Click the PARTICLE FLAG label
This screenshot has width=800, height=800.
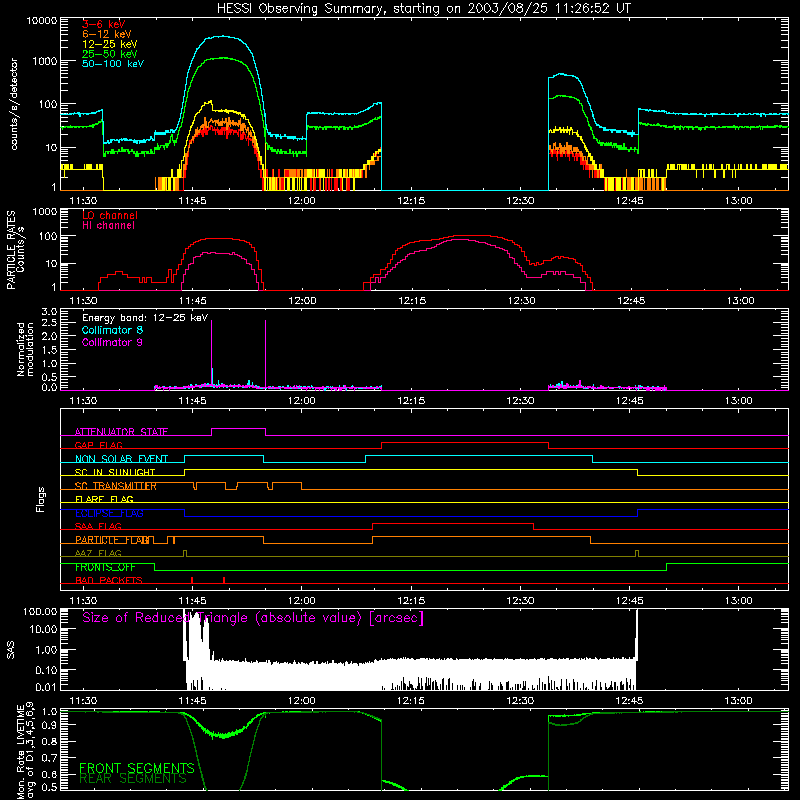(x=113, y=540)
